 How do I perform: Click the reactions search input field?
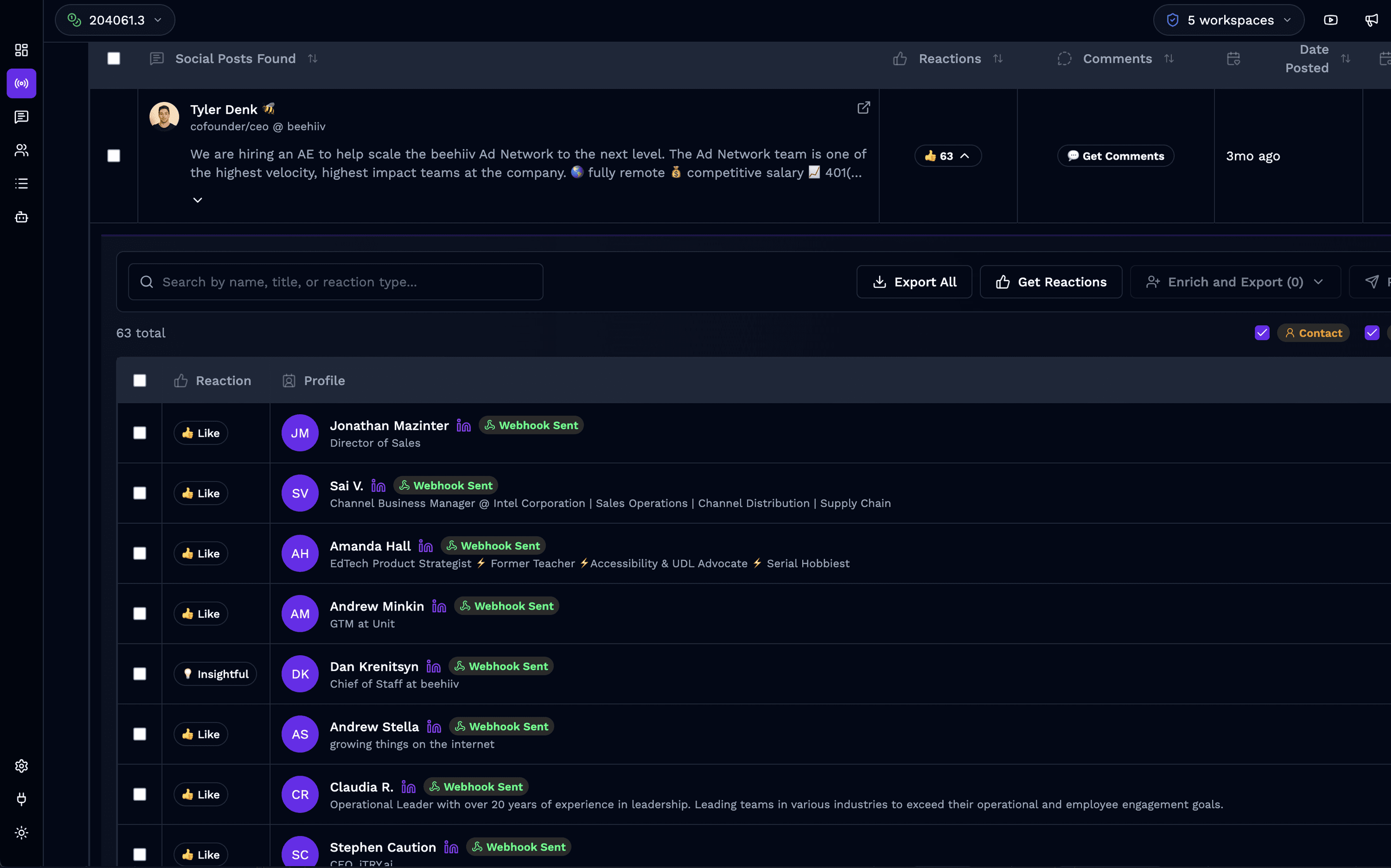point(336,282)
